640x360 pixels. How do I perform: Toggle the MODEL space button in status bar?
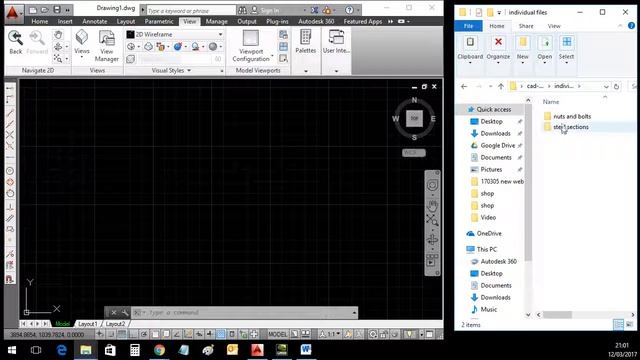tap(278, 334)
